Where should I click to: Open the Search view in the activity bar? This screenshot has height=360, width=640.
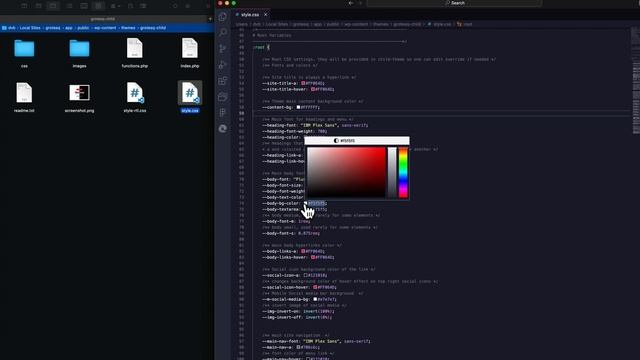click(222, 33)
